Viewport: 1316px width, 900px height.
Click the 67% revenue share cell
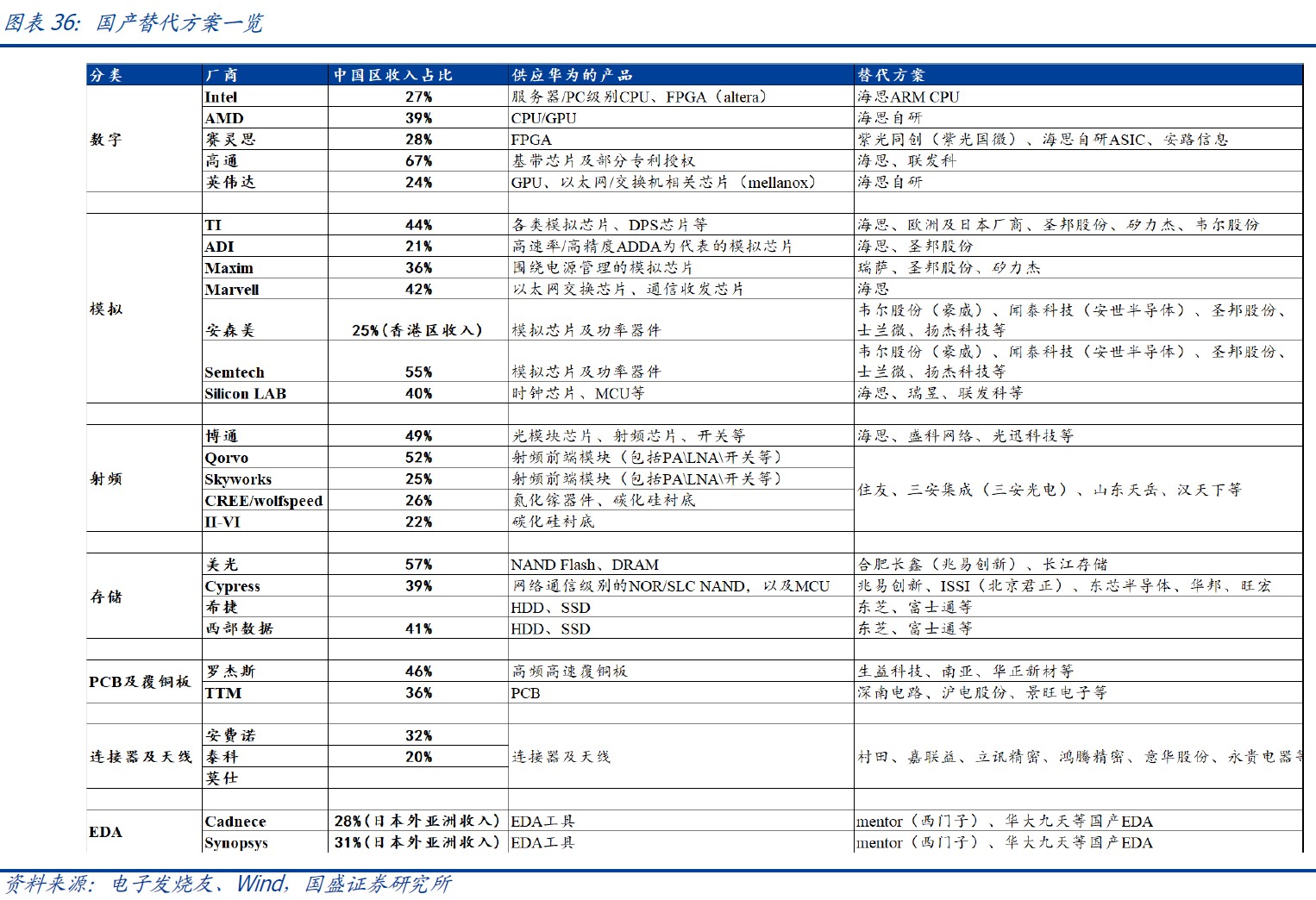418,160
